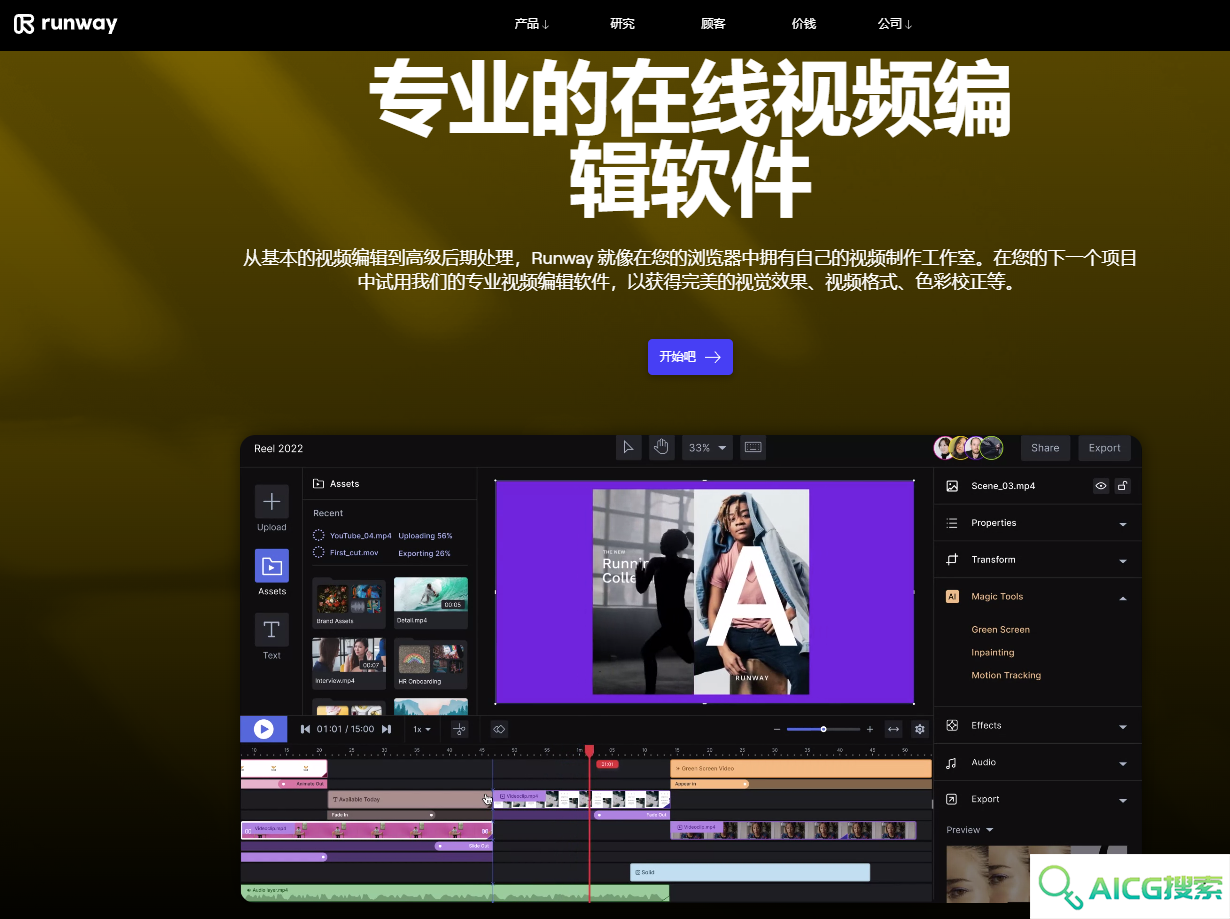Select Motion Tracking magic tool

pos(1006,676)
